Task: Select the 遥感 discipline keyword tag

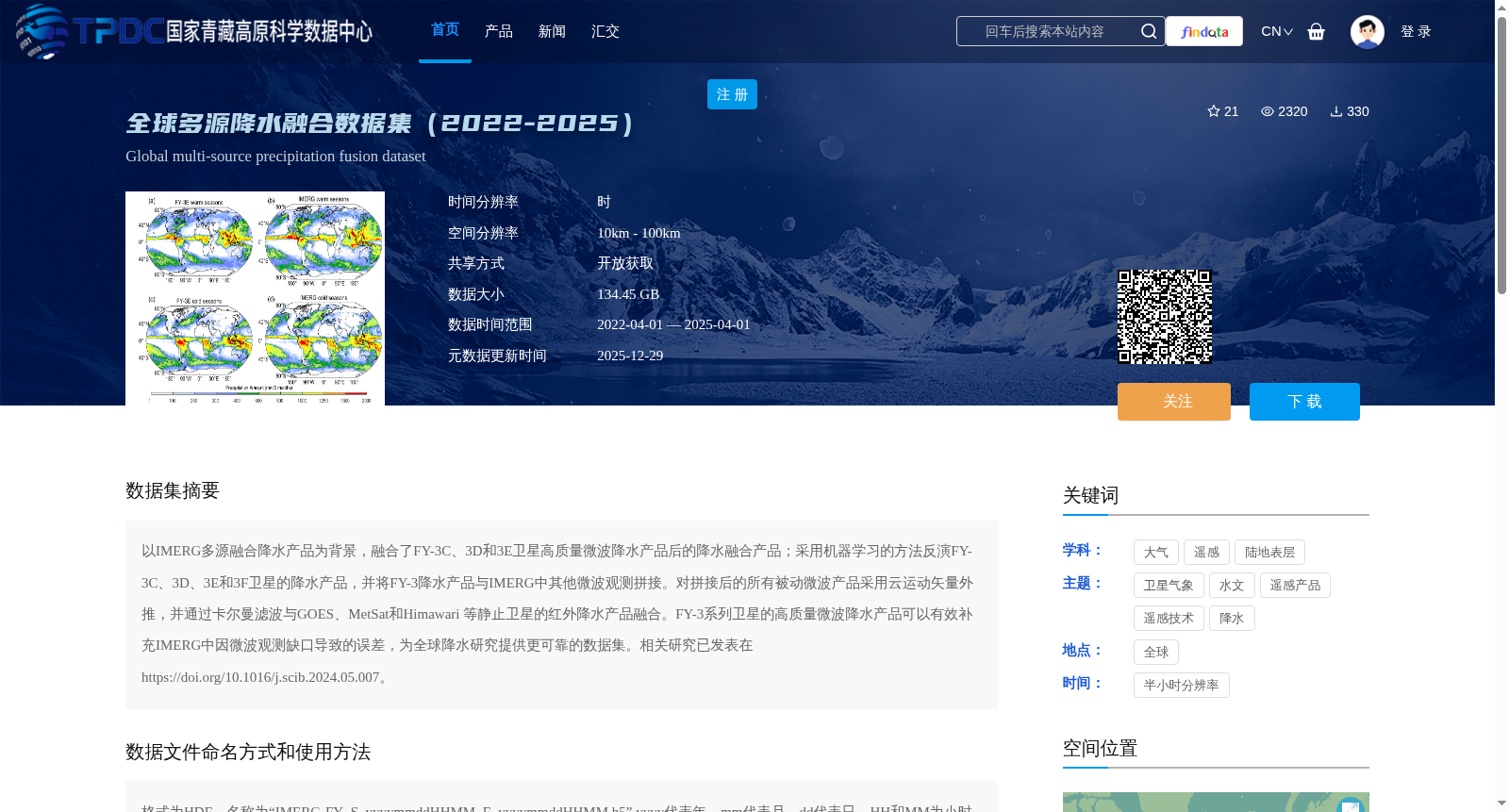Action: point(1207,553)
